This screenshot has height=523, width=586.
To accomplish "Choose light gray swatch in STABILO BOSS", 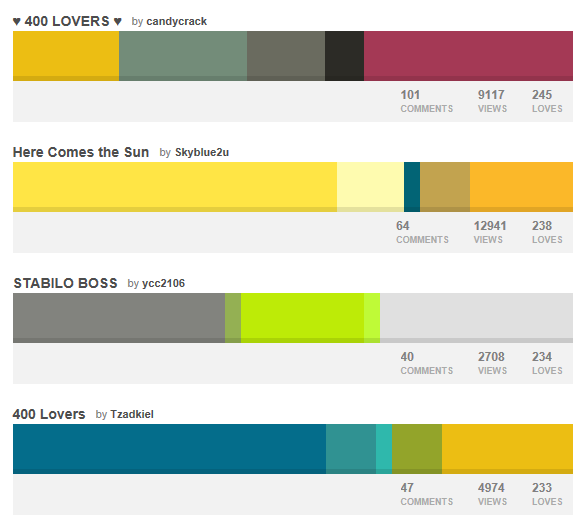I will [x=476, y=318].
